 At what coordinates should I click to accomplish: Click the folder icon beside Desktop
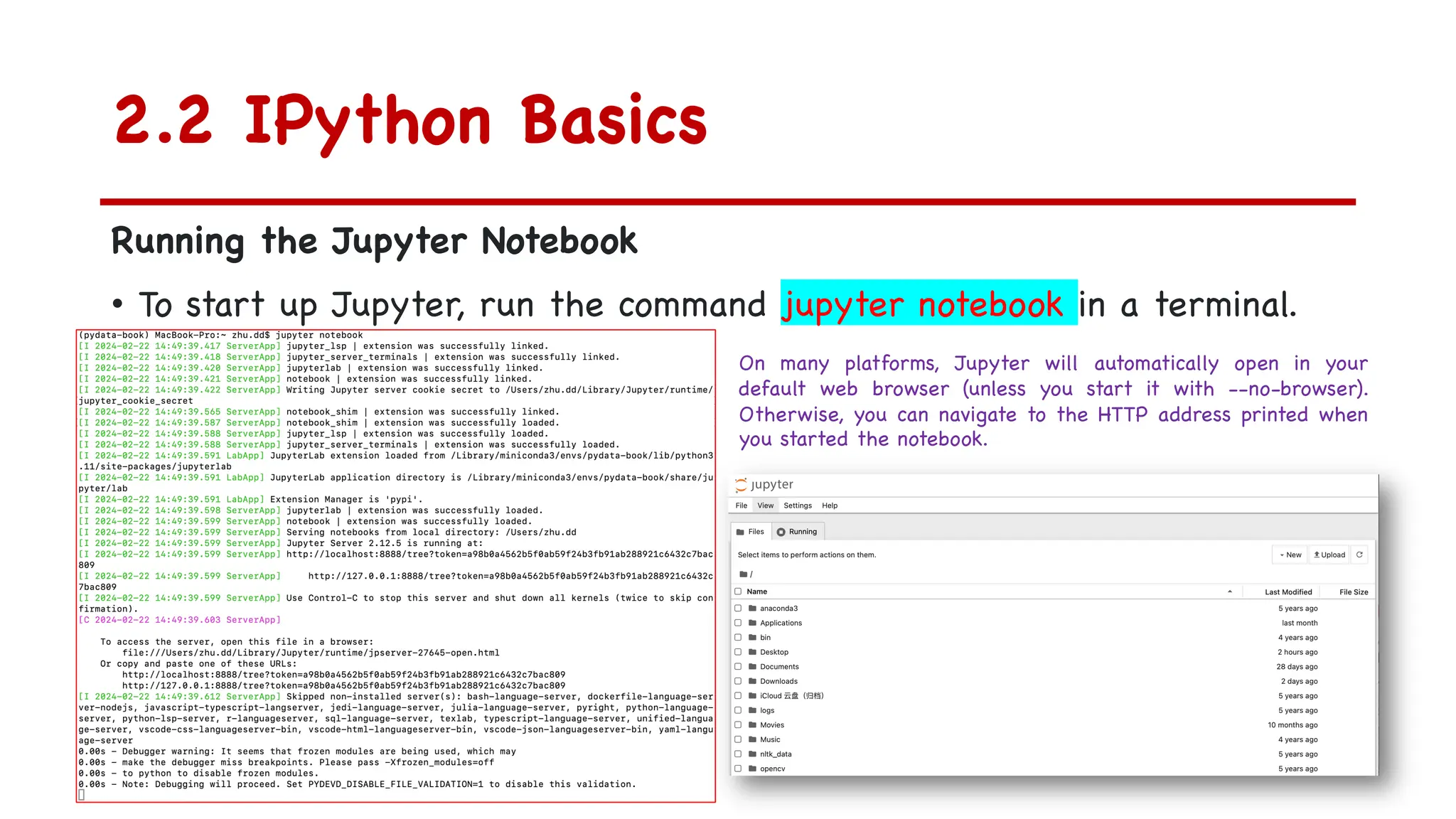(752, 652)
